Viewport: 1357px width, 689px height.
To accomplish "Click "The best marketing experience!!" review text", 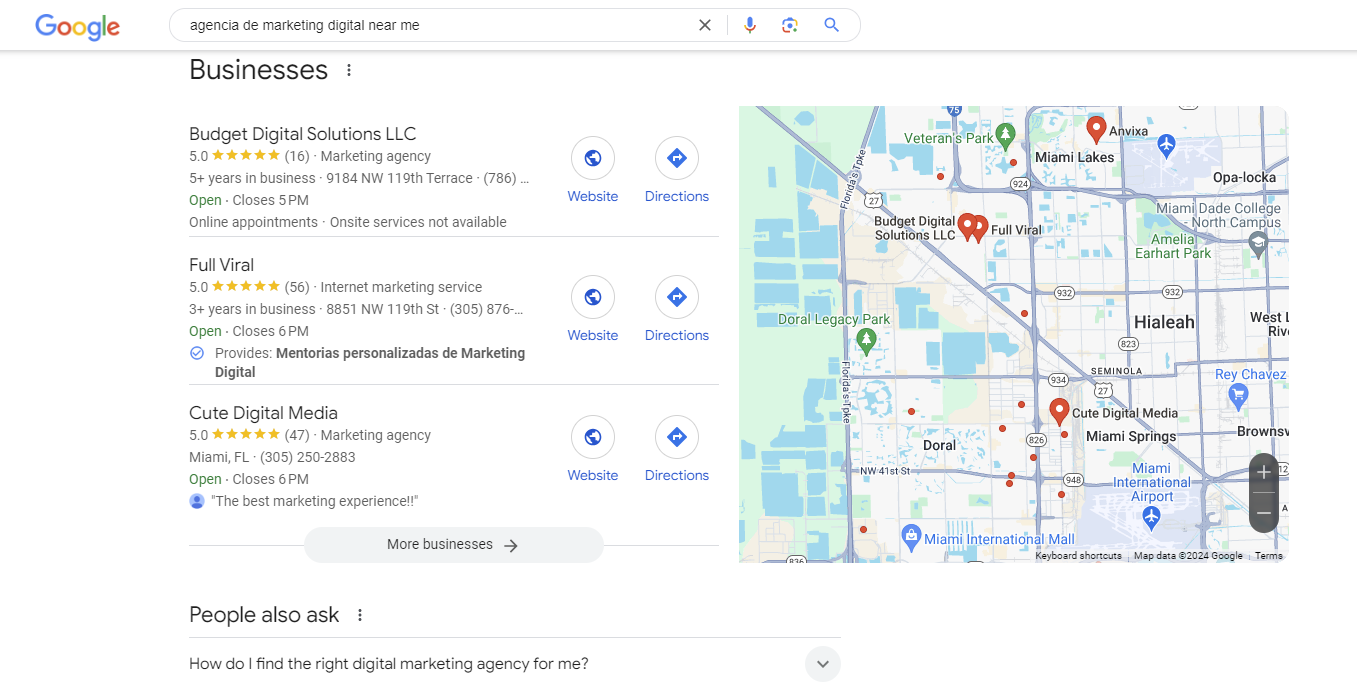I will (x=315, y=501).
